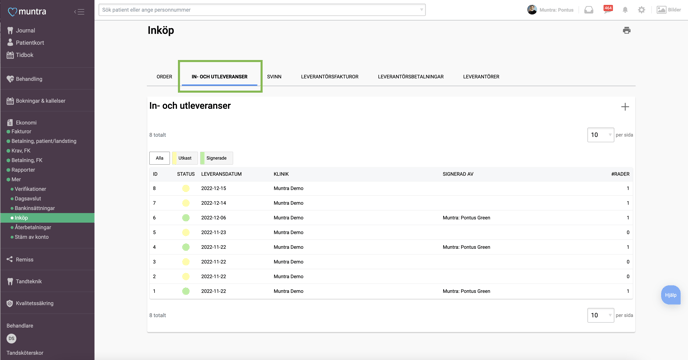The height and width of the screenshot is (360, 688).
Task: Filter list by Utkast status
Action: [185, 158]
